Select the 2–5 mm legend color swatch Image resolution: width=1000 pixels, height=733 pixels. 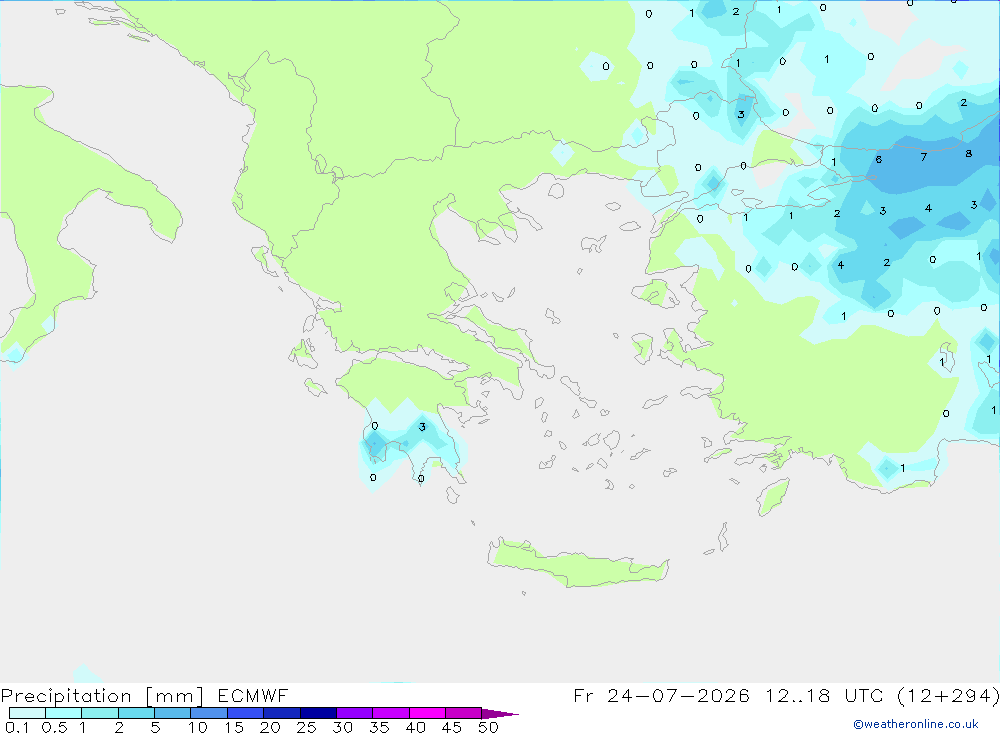pyautogui.click(x=136, y=713)
